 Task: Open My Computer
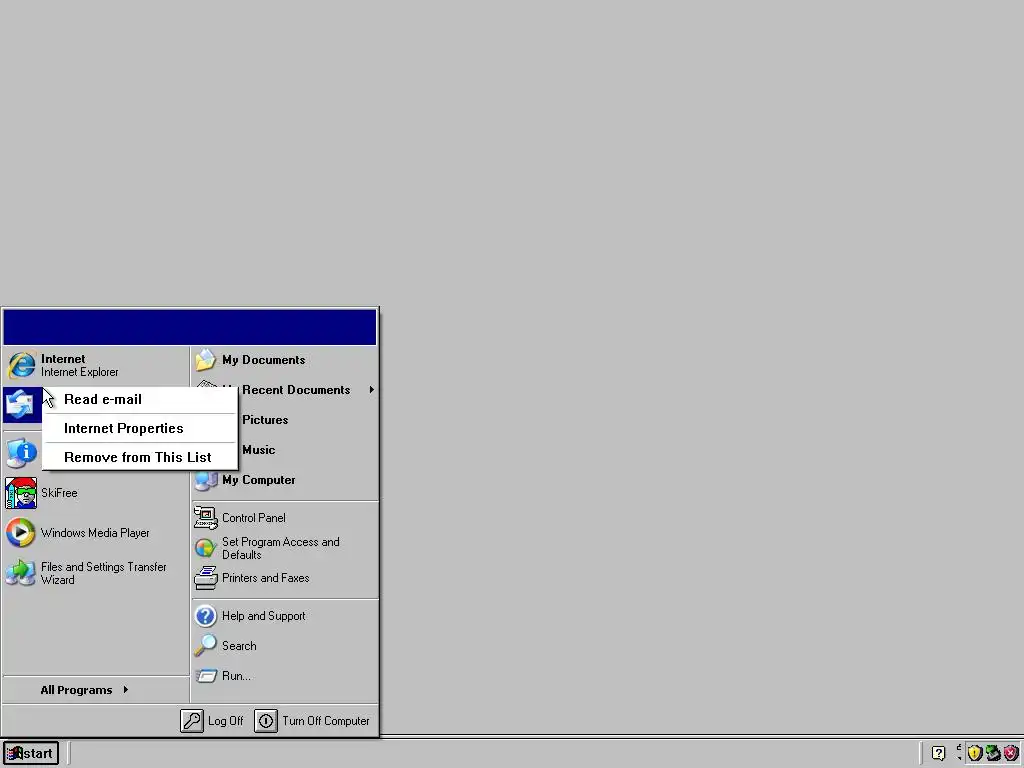[285, 480]
